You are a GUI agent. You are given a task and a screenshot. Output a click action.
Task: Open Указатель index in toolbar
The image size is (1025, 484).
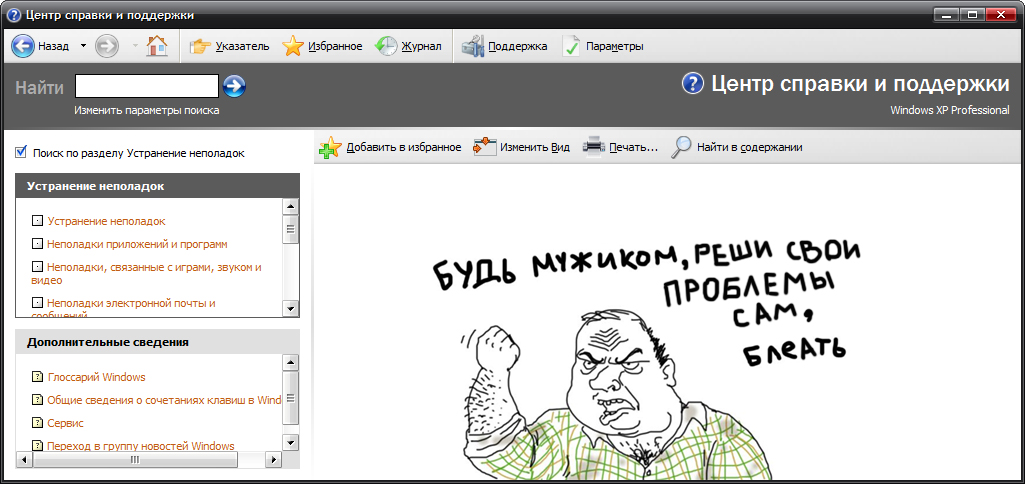click(x=201, y=46)
